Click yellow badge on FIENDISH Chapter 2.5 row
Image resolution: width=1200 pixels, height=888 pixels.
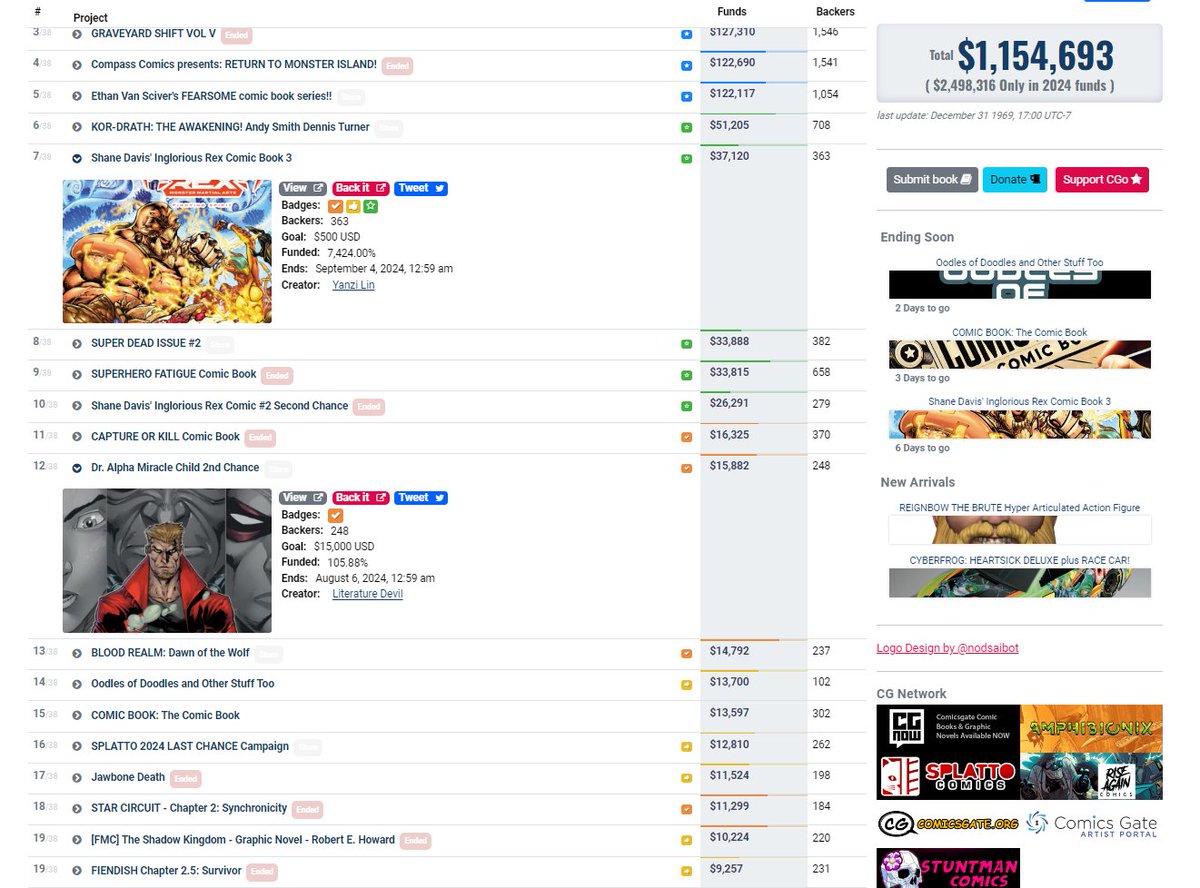tap(686, 871)
